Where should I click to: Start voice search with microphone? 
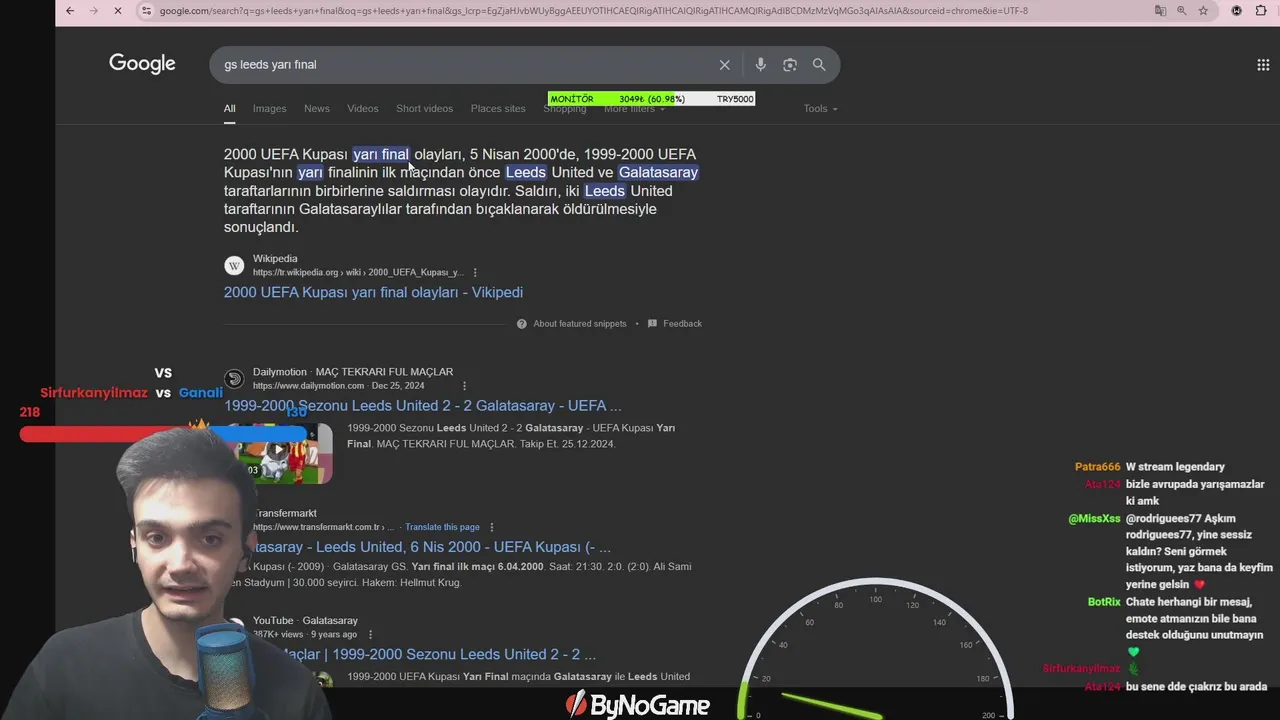tap(760, 65)
